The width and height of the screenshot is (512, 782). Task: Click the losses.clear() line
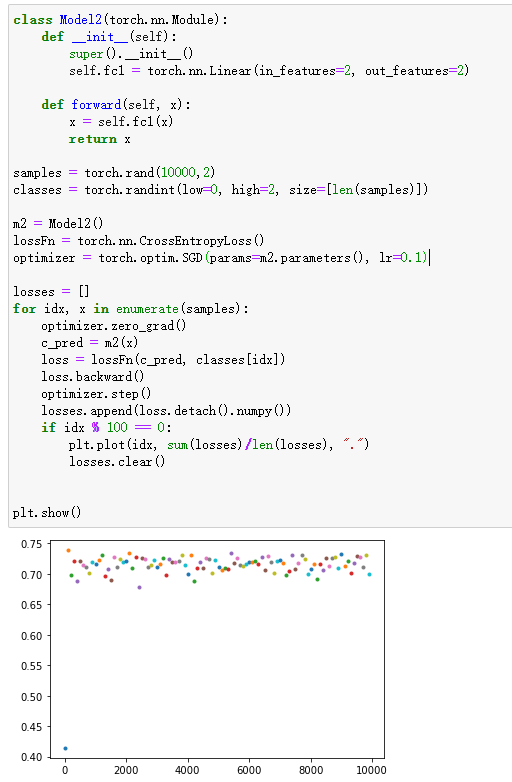click(117, 461)
